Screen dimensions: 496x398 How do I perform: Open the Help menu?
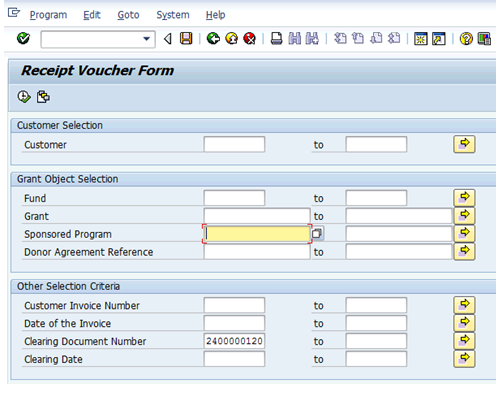coord(215,15)
